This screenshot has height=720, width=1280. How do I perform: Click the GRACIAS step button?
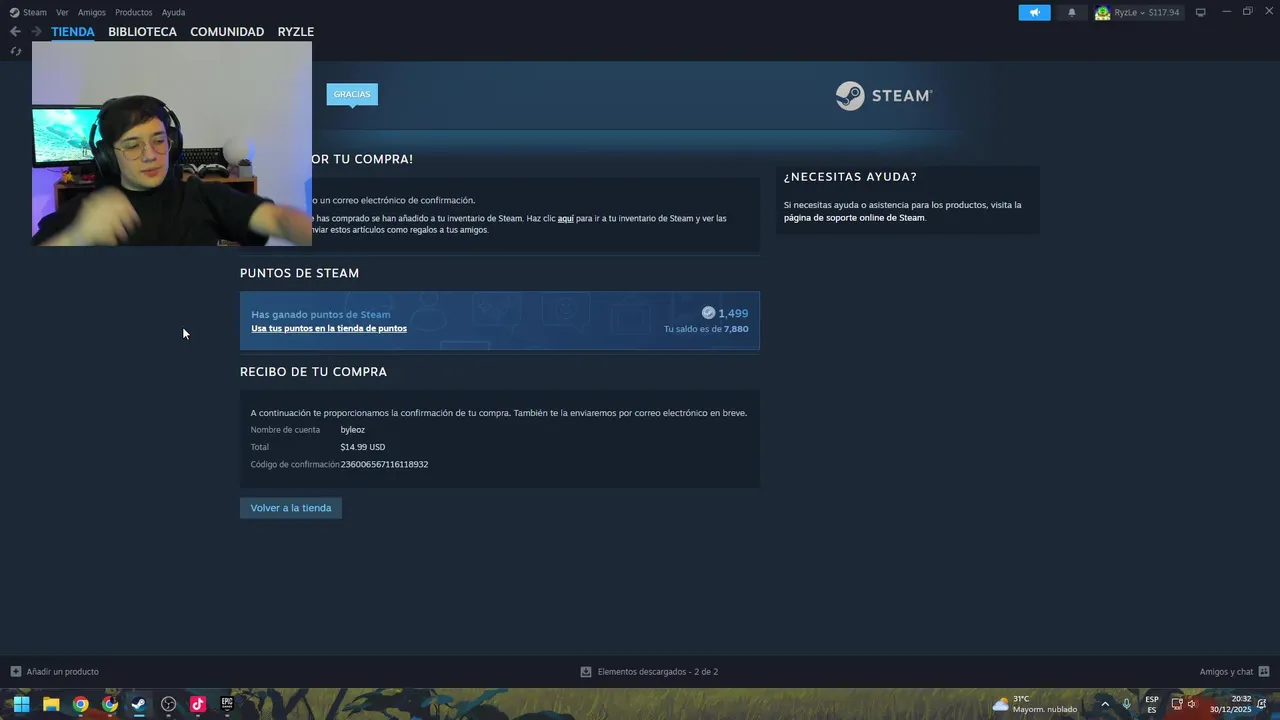pyautogui.click(x=352, y=94)
